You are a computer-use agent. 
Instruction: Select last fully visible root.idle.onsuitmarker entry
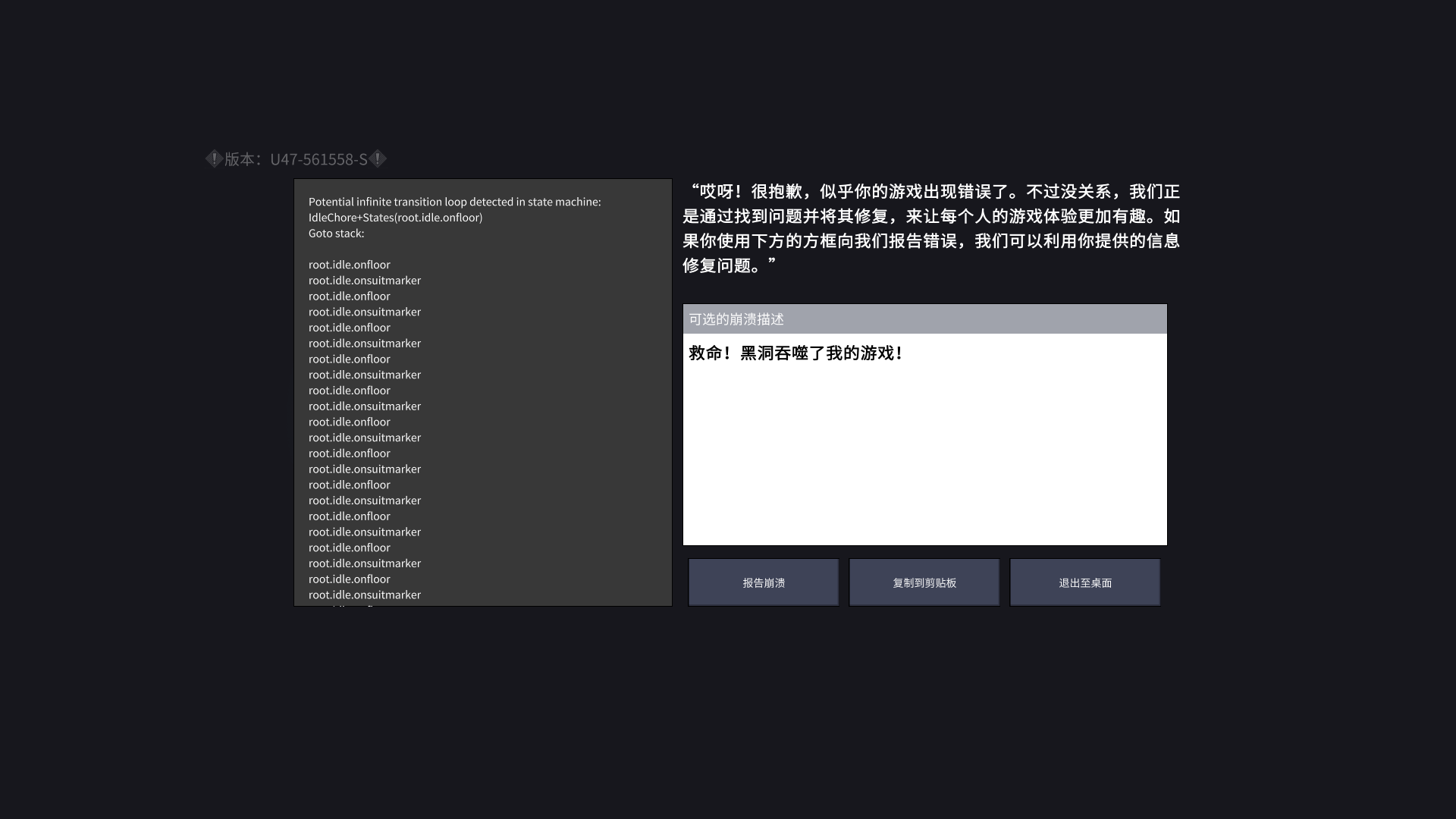coord(364,595)
